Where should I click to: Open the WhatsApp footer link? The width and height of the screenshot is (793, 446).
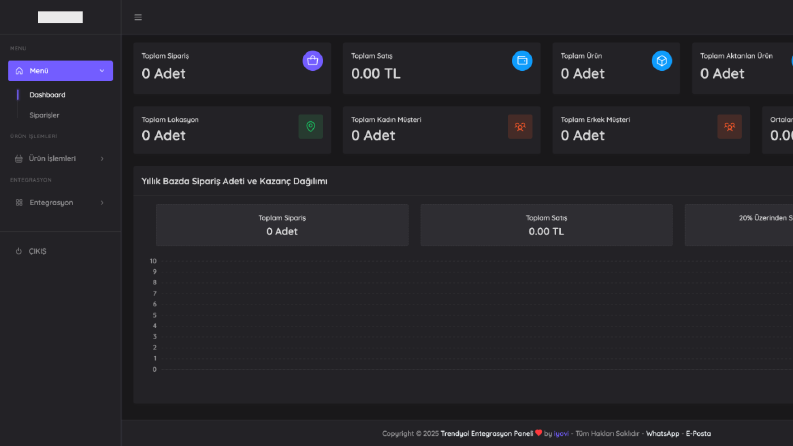663,433
